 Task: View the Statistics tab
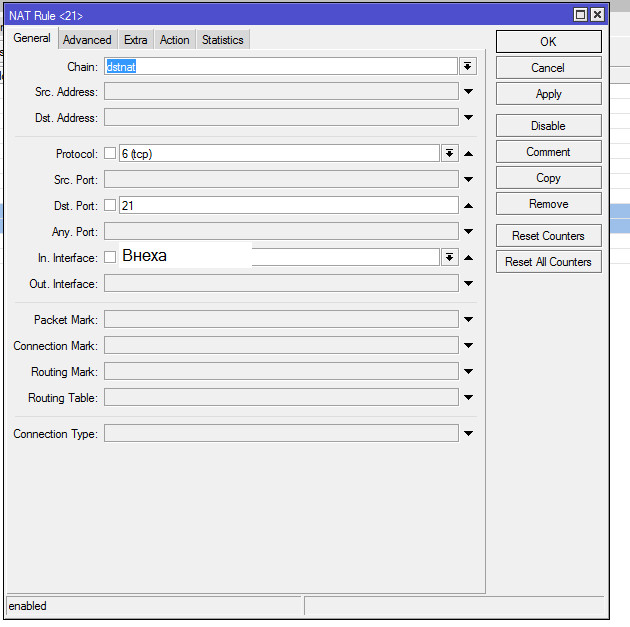[x=223, y=40]
